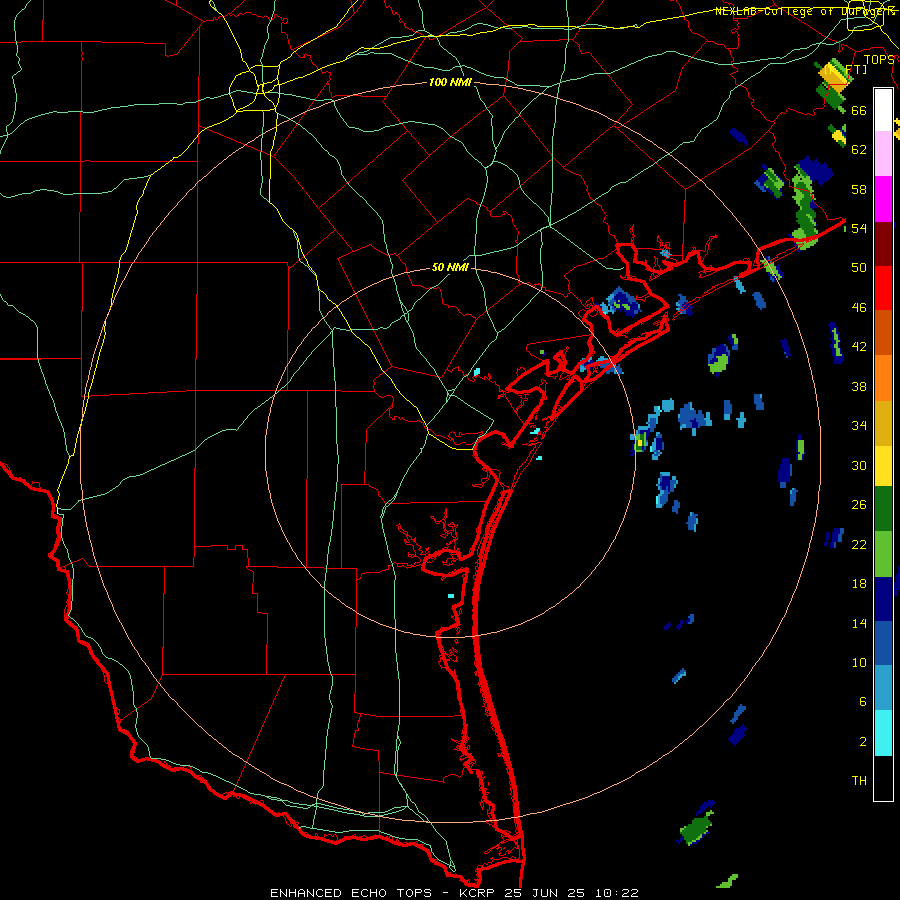Screen dimensions: 900x900
Task: Click the bright yellow legend swatch
Action: tap(883, 466)
